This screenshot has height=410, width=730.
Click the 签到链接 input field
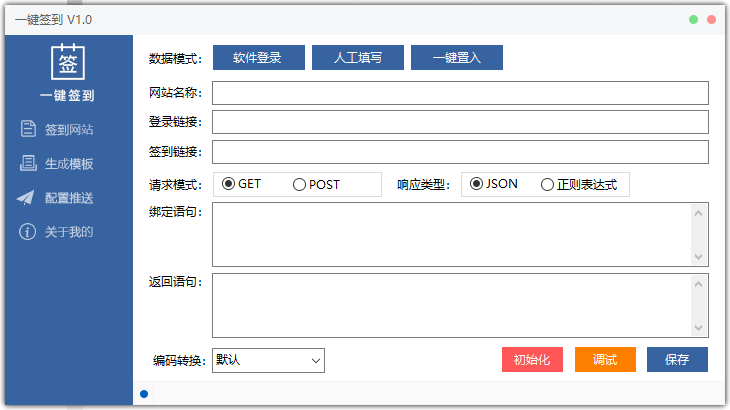coord(460,152)
